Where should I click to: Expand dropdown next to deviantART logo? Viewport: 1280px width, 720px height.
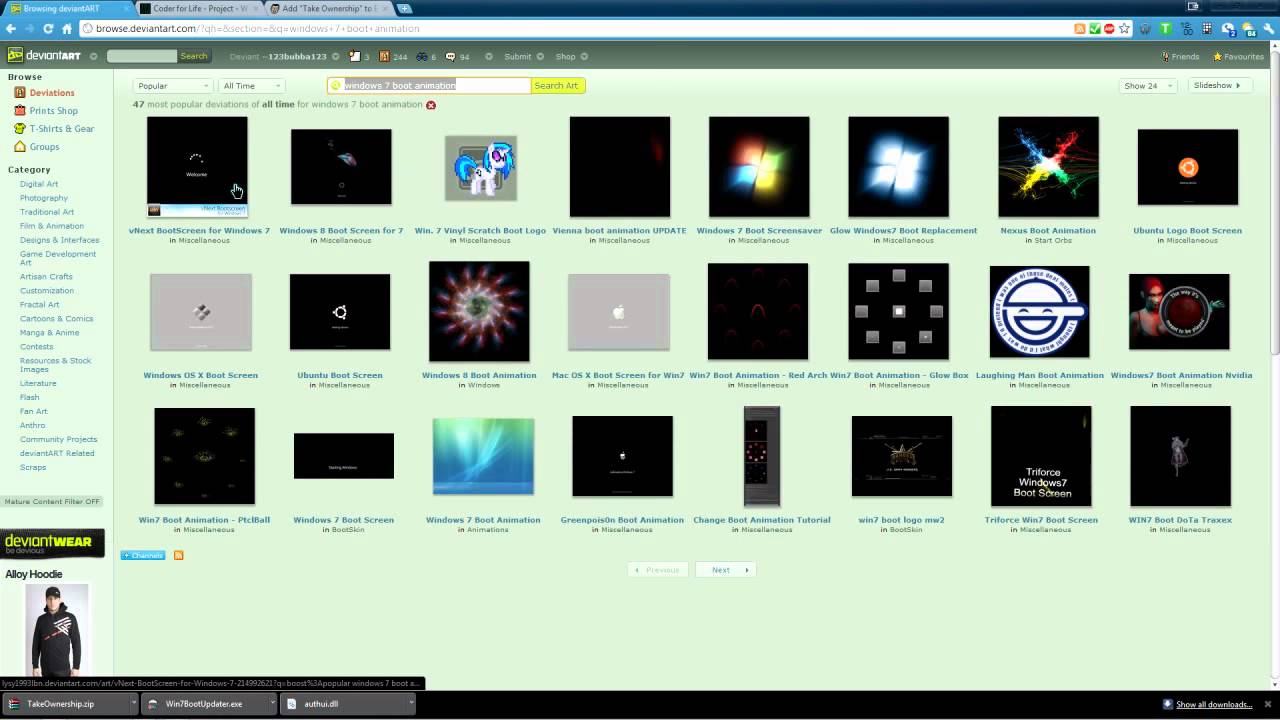[93, 57]
